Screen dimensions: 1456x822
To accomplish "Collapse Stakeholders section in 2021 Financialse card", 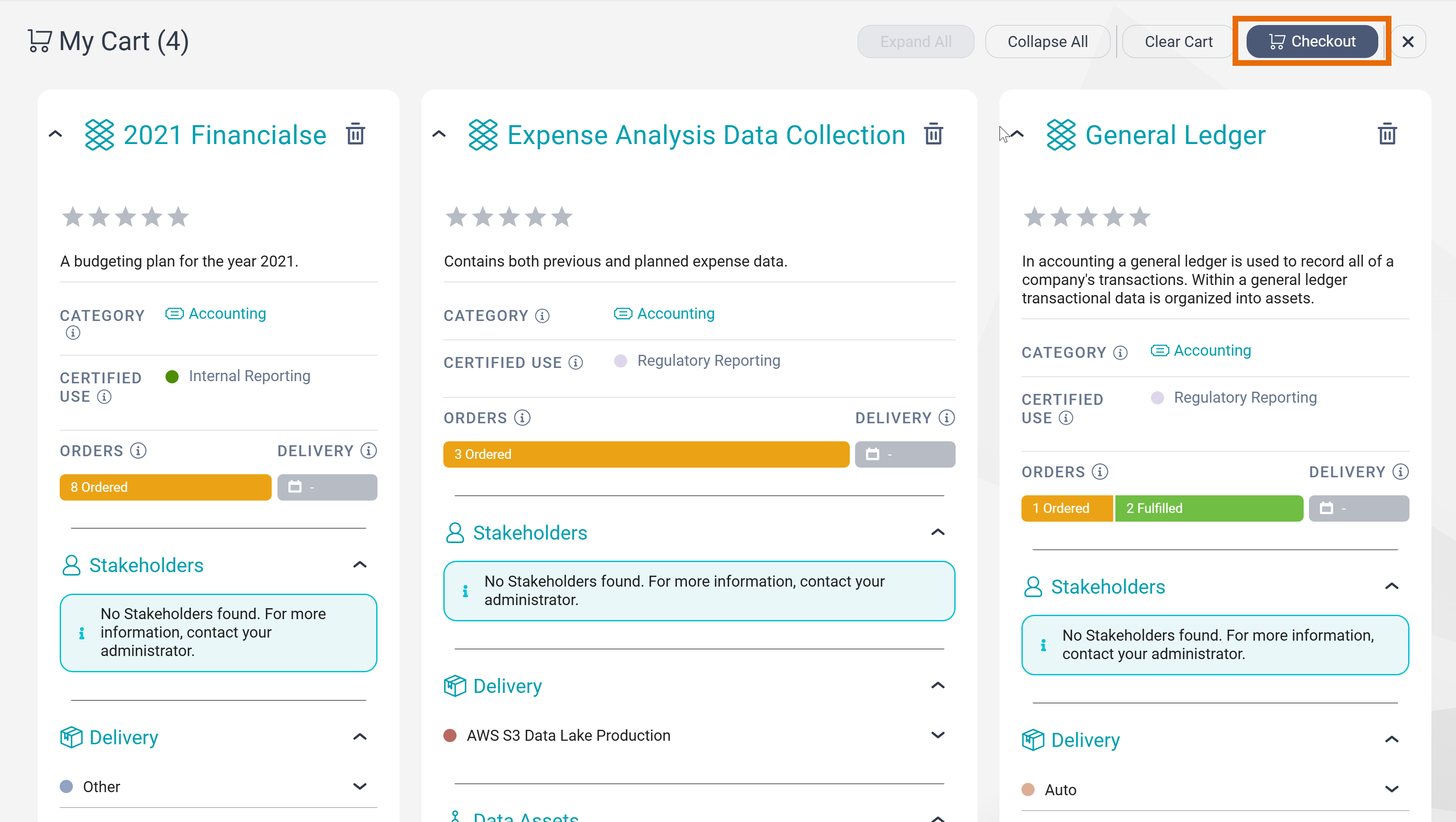I will tap(360, 565).
